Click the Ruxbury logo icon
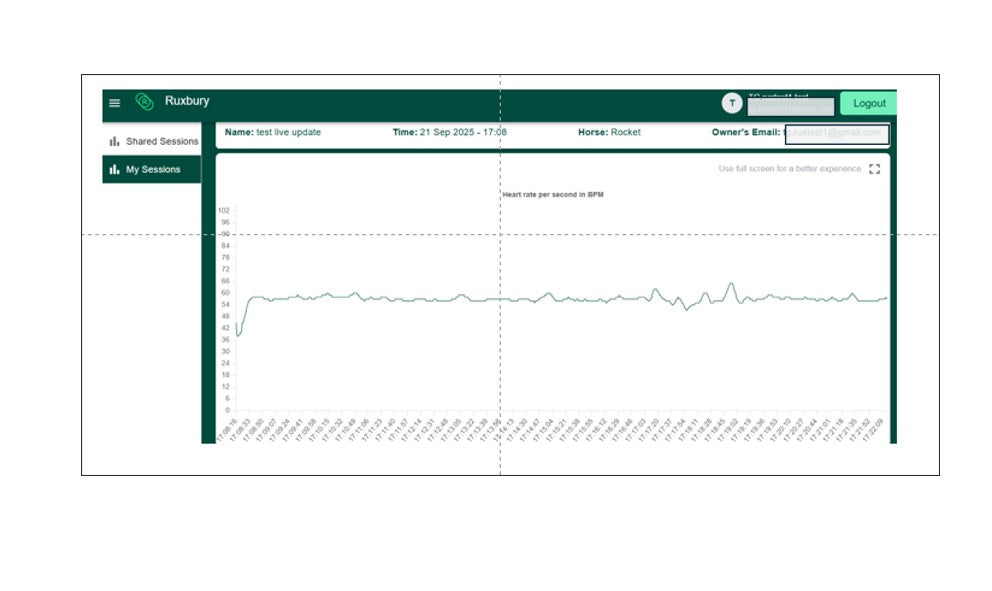 [x=144, y=102]
